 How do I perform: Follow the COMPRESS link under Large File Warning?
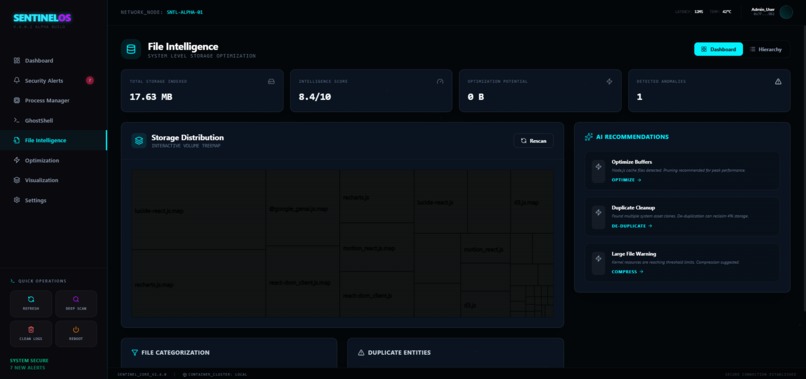(x=627, y=272)
